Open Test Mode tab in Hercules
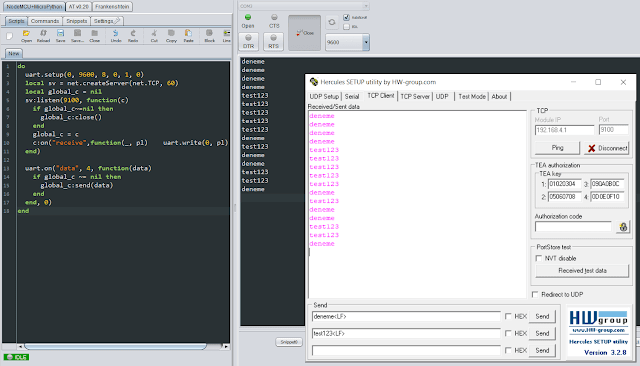 coord(472,96)
